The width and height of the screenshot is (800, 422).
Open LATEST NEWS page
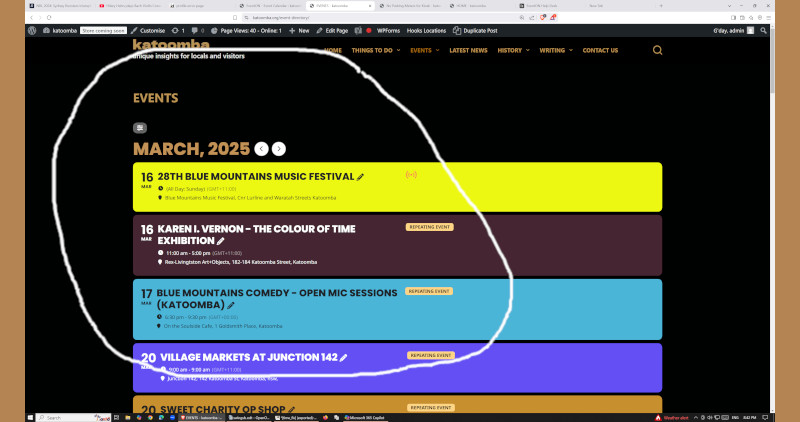[468, 51]
